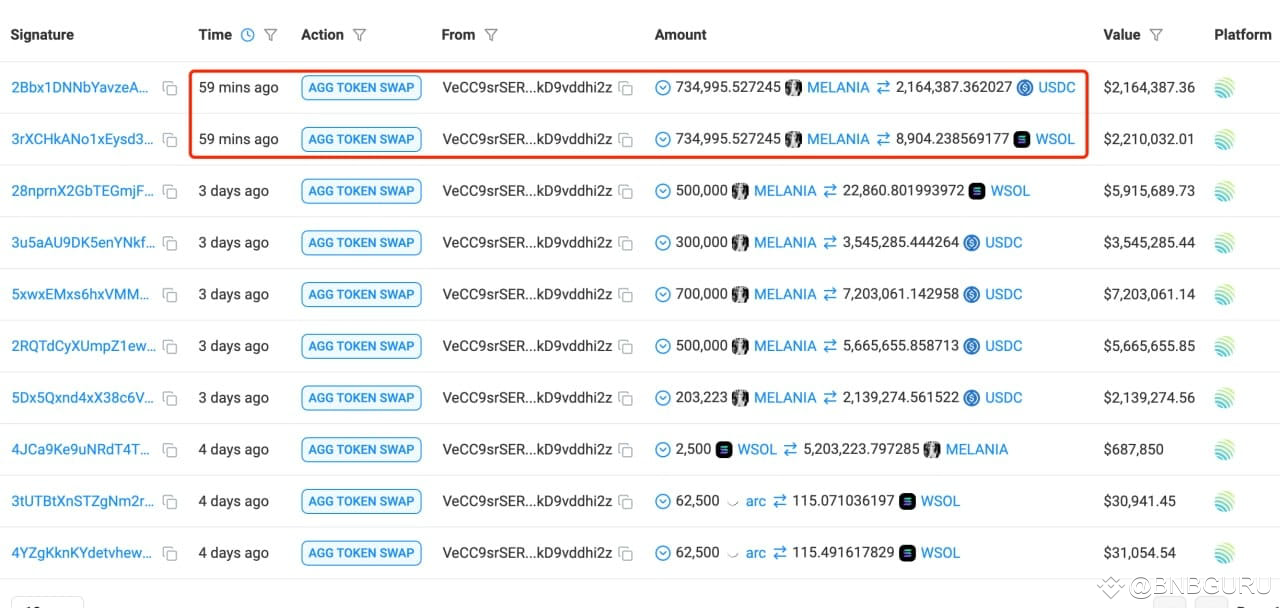Viewport: 1280px width, 608px height.
Task: Copy From address in $3,545,285.44 row
Action: click(625, 243)
